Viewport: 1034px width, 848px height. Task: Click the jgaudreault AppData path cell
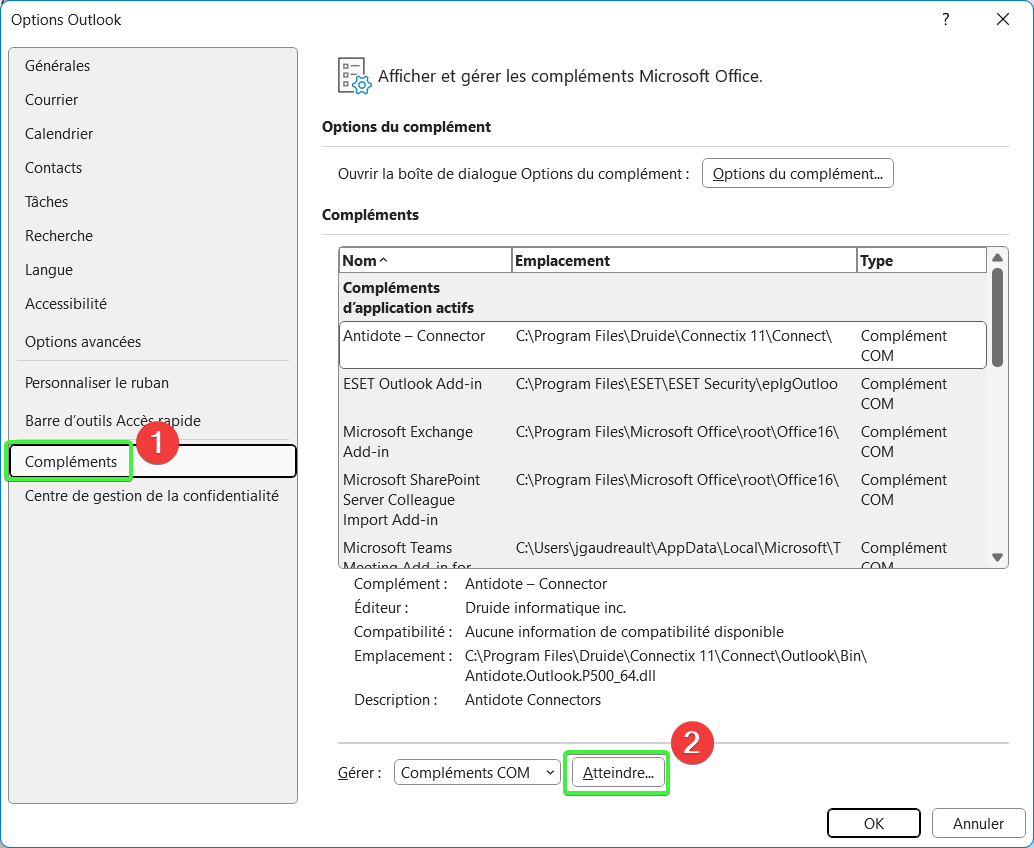point(678,548)
